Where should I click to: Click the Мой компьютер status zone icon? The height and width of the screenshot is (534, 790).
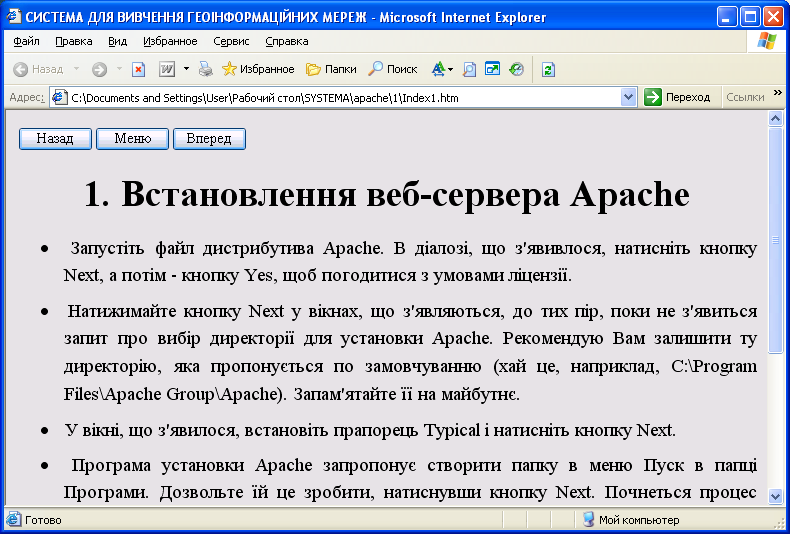(x=588, y=519)
